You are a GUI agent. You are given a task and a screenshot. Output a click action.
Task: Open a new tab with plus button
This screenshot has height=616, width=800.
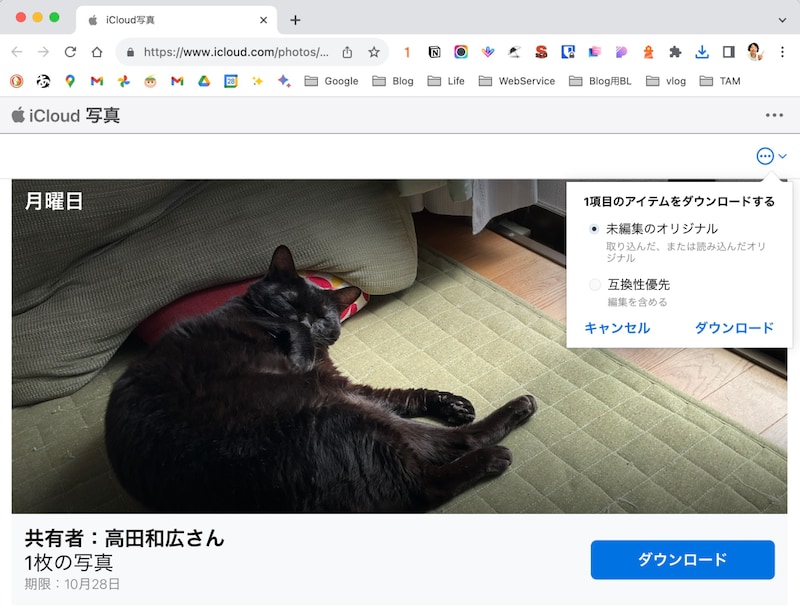[x=295, y=20]
